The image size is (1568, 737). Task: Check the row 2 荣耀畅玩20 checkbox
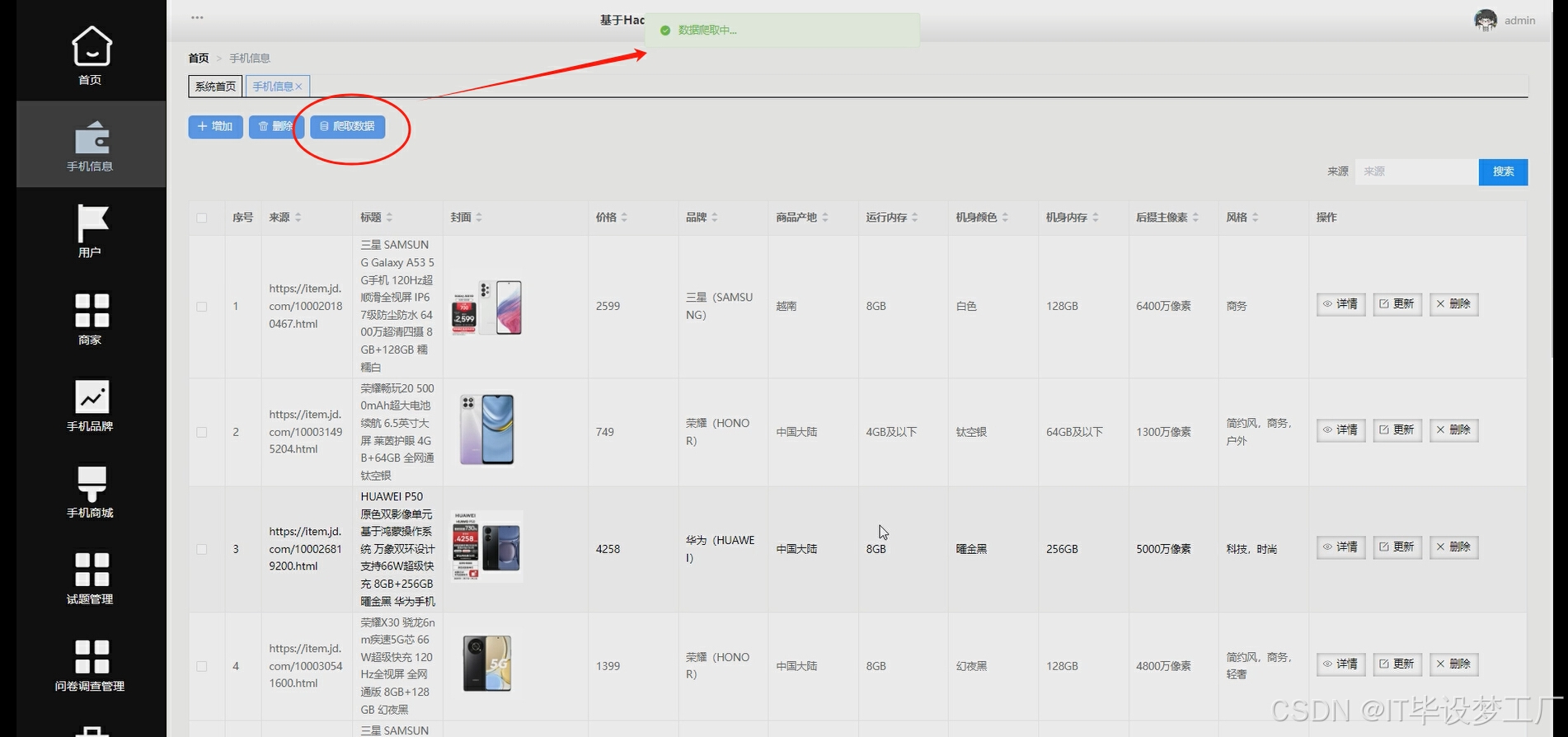(x=202, y=432)
